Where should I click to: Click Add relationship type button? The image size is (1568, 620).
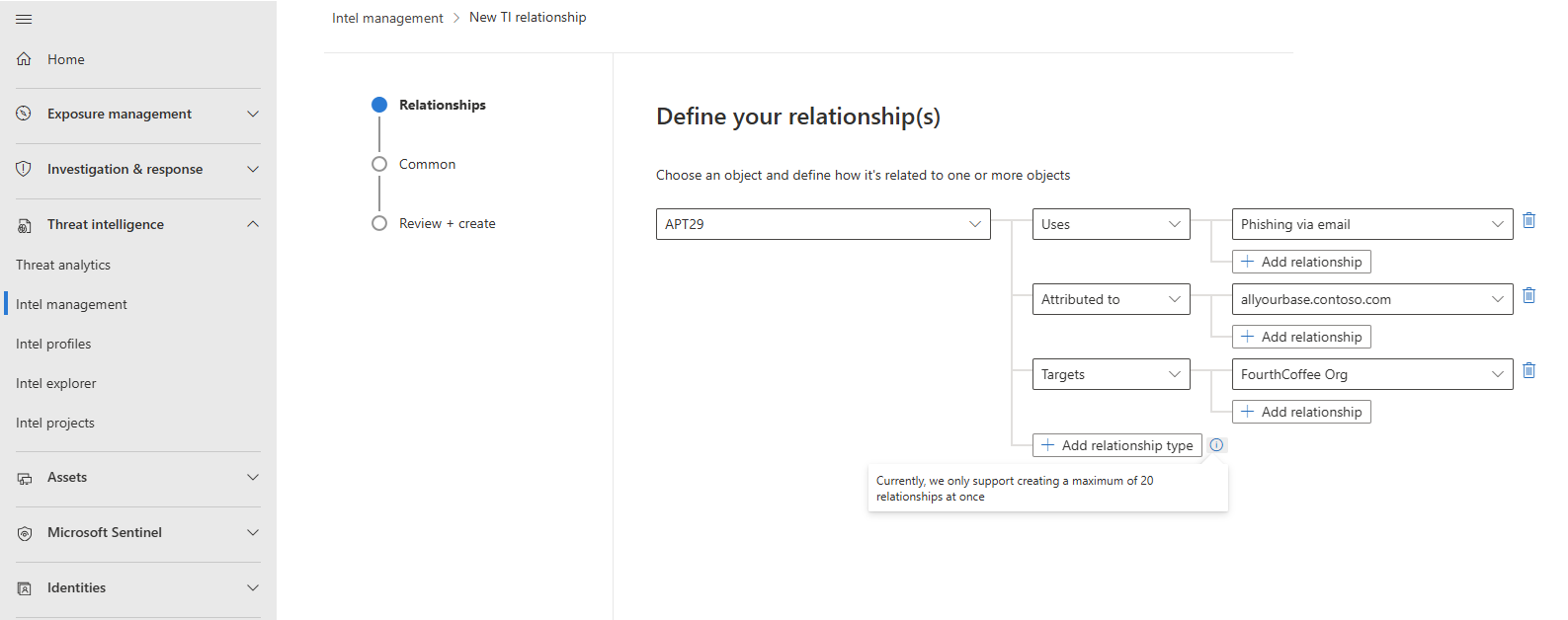click(1117, 445)
